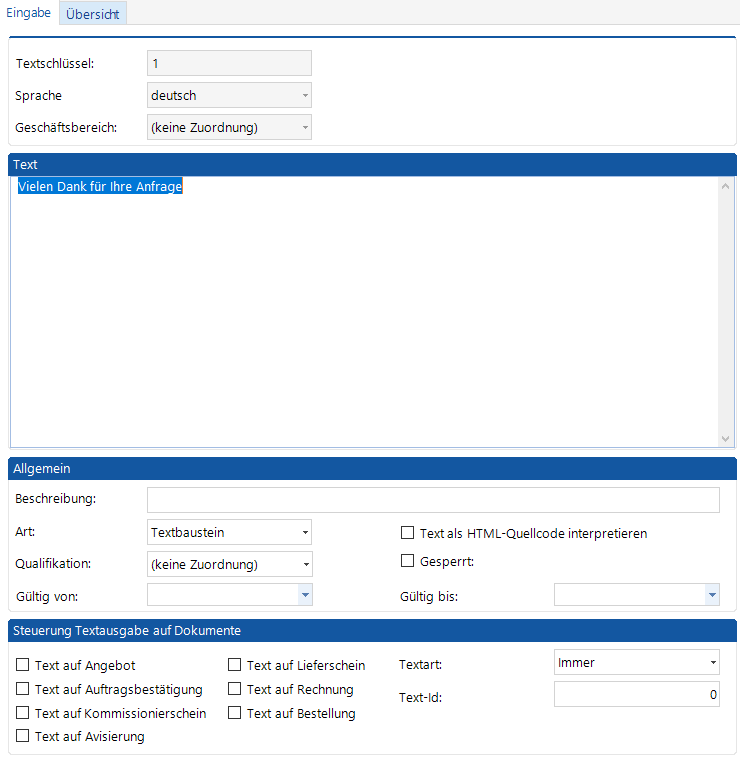
Task: Enable Text auf Kommissionierschein
Action: 23,713
